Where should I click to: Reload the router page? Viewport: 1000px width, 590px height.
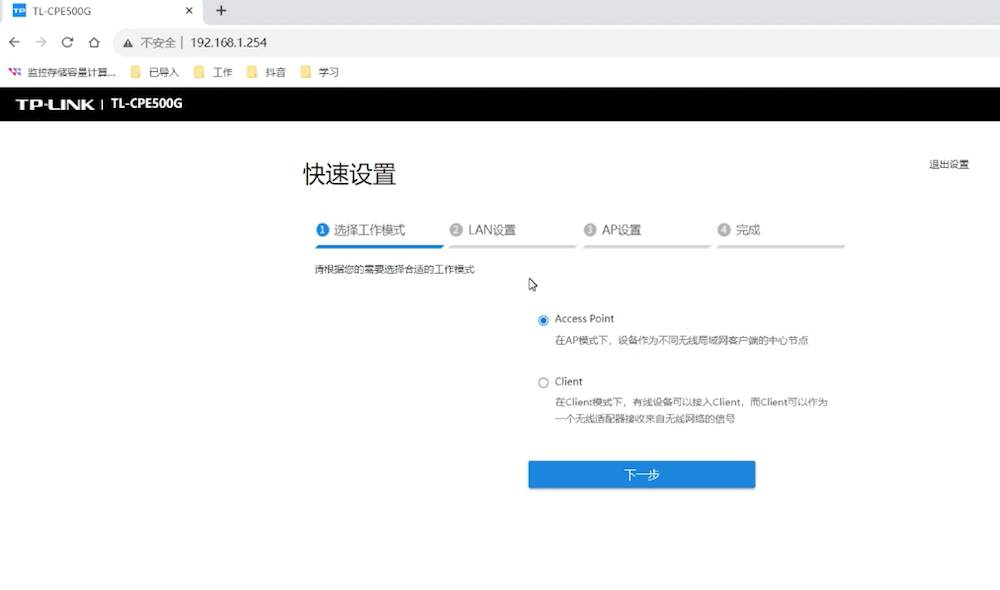pos(67,43)
